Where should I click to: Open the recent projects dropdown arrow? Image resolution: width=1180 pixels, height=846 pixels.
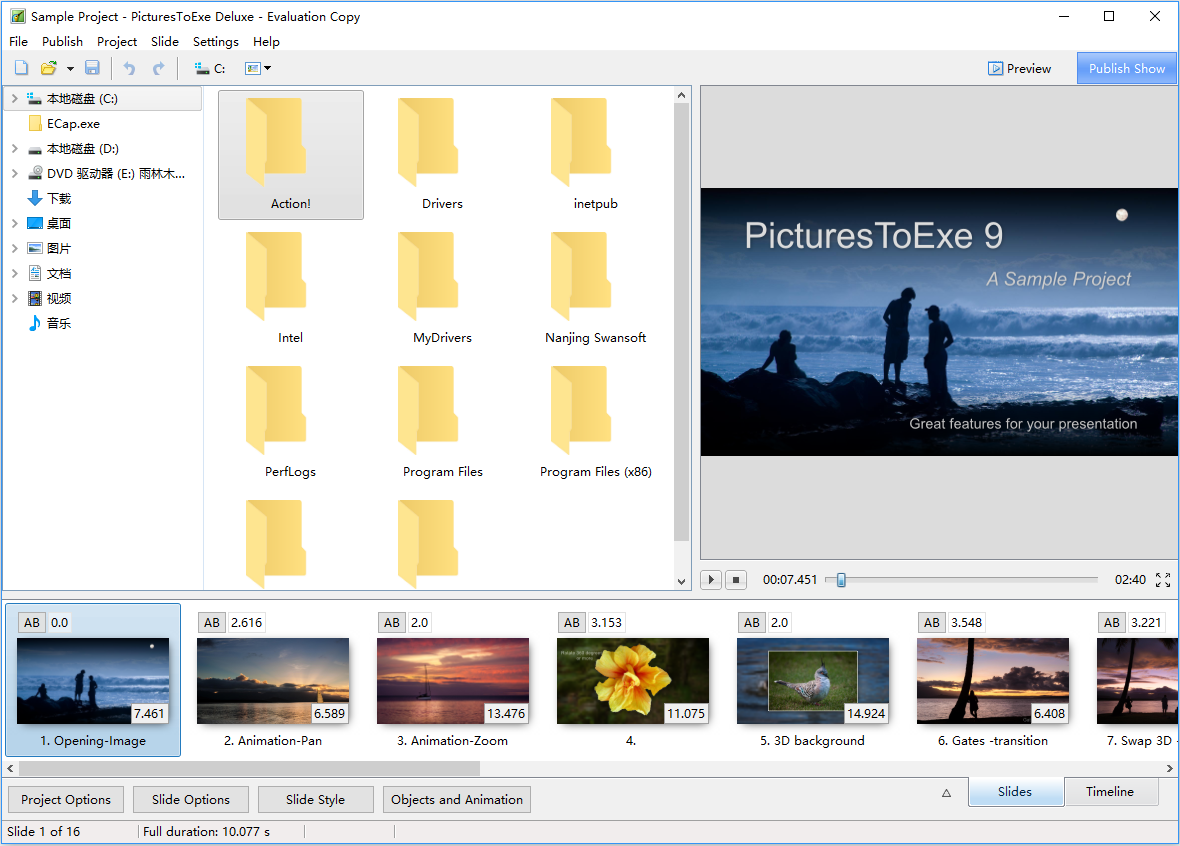pyautogui.click(x=70, y=68)
